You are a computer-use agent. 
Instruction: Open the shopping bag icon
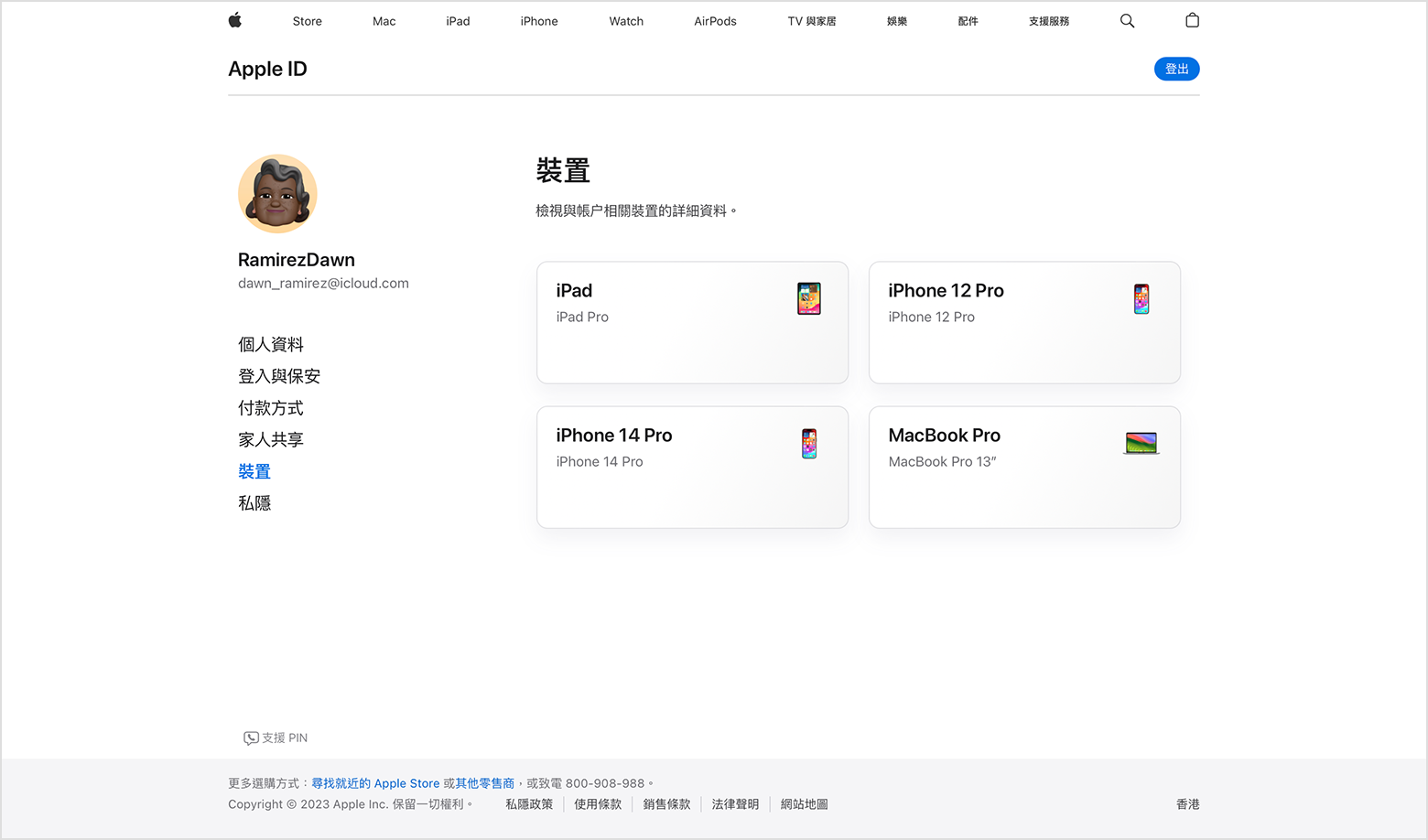[1192, 20]
